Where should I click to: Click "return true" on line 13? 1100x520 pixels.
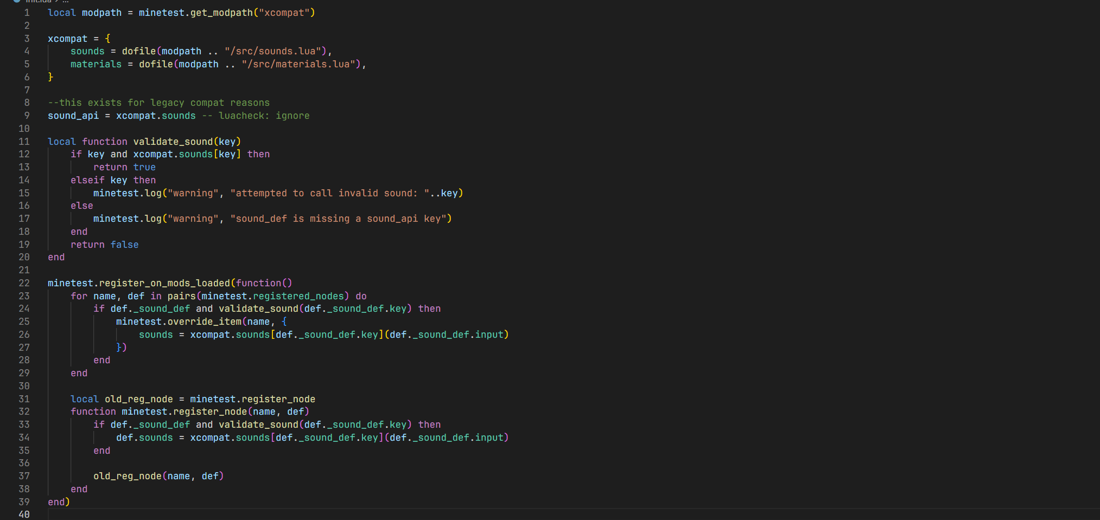tap(124, 167)
